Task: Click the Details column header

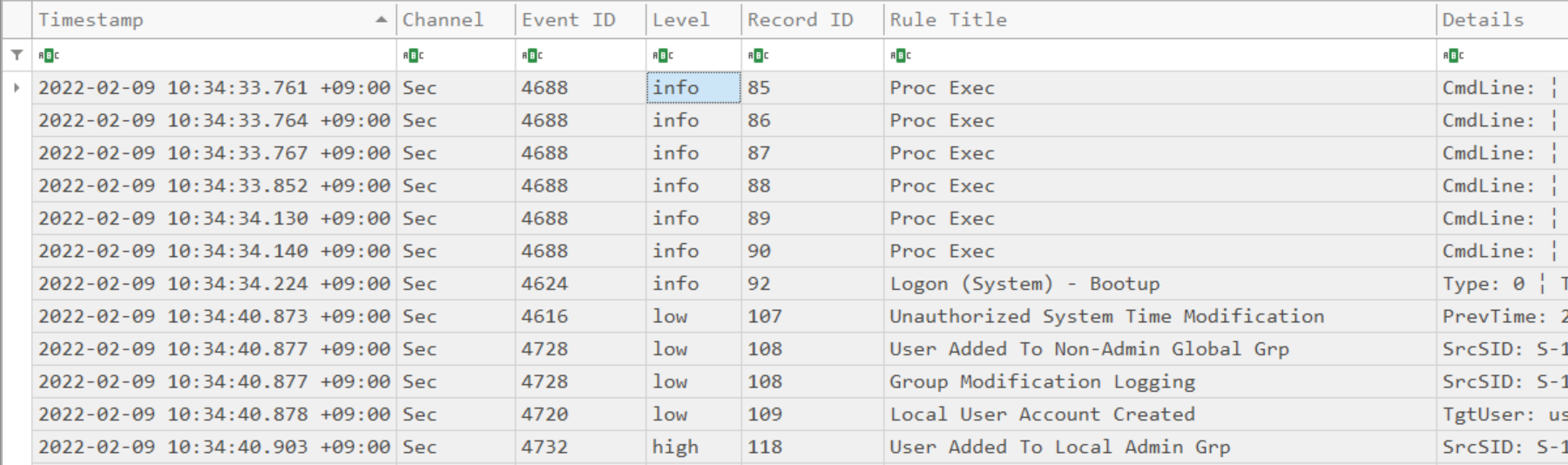Action: pyautogui.click(x=1483, y=20)
